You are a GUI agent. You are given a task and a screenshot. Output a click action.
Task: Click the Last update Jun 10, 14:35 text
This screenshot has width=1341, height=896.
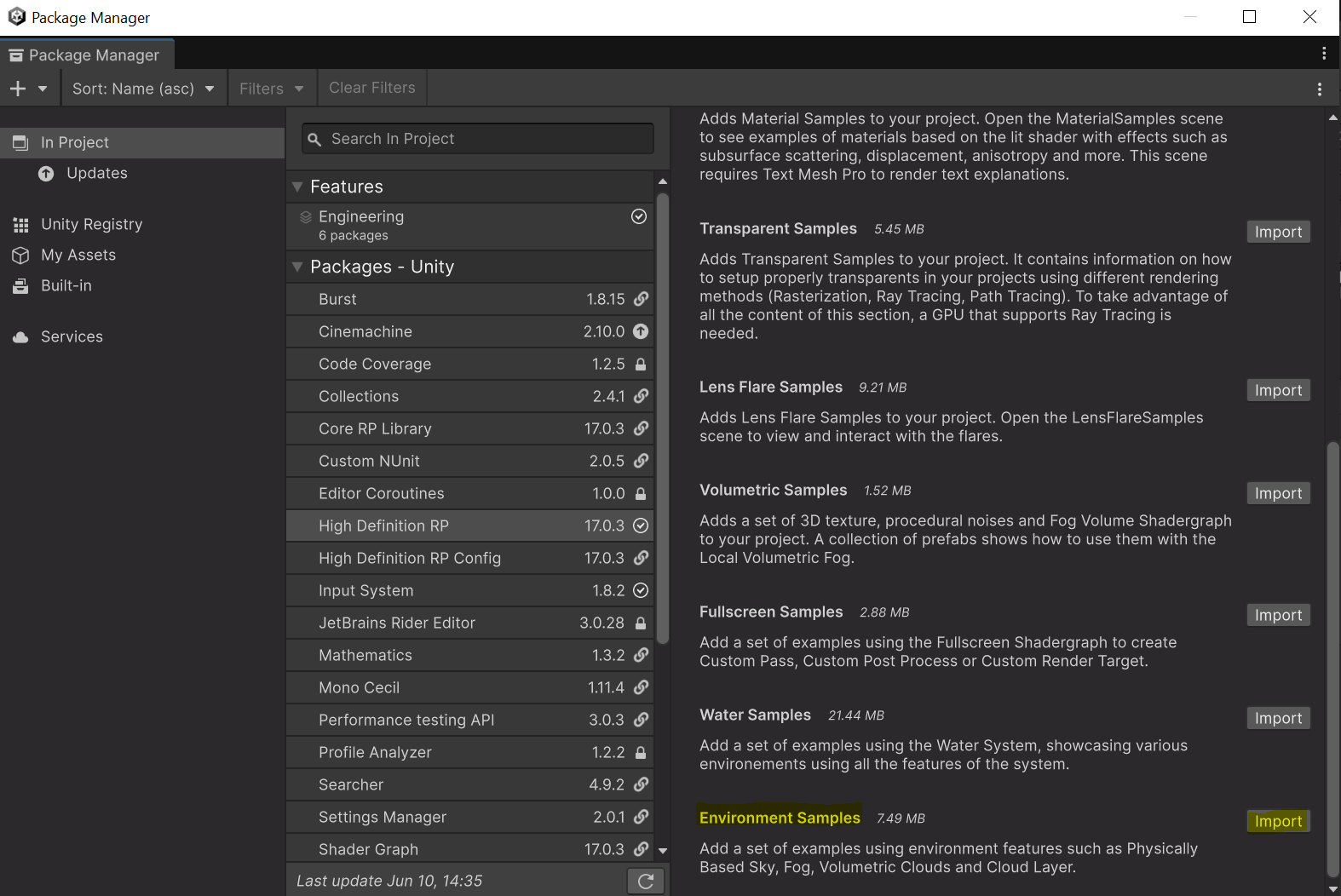[x=389, y=881]
